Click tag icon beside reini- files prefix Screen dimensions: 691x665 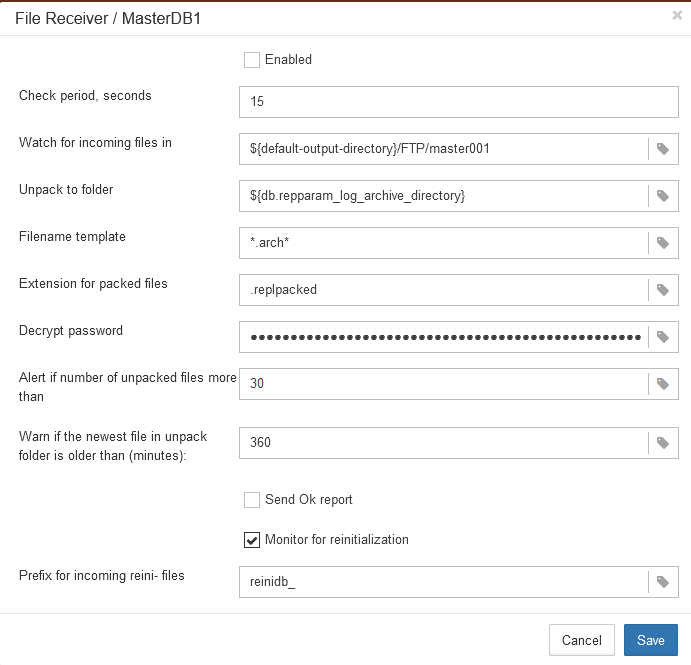point(663,582)
